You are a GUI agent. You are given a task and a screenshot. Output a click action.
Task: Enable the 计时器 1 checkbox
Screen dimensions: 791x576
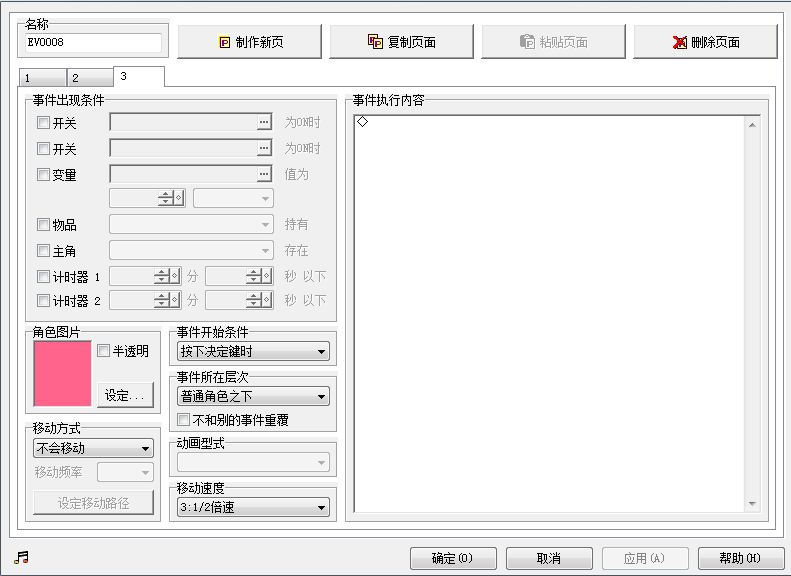pyautogui.click(x=43, y=276)
